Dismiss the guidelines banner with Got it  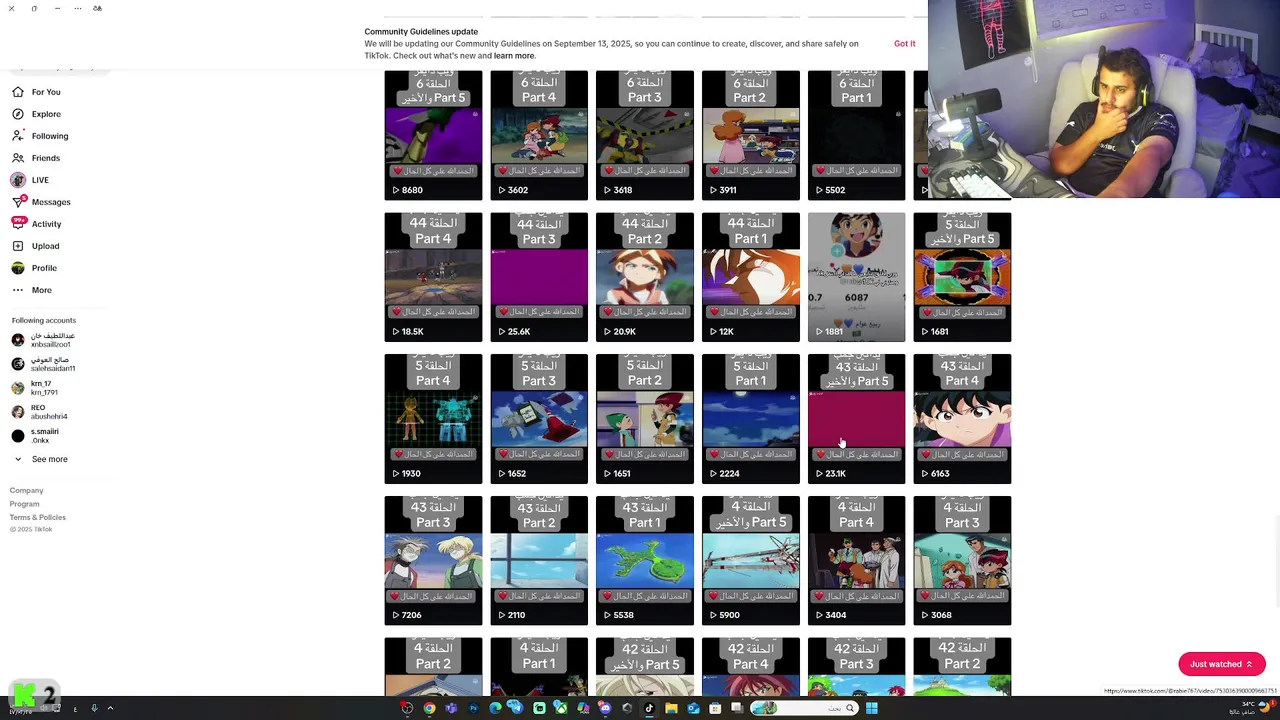(904, 43)
